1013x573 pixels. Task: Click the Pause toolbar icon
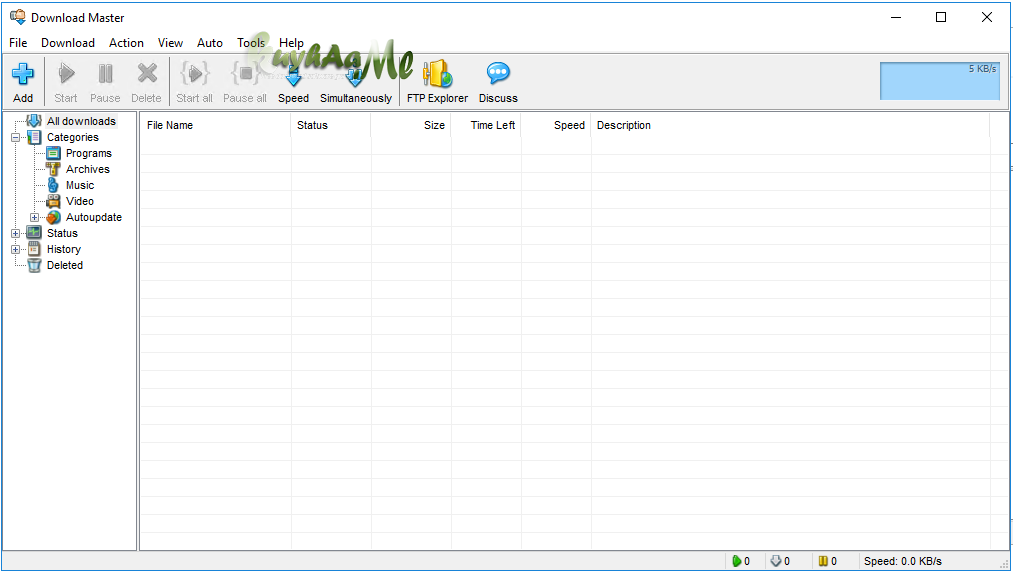pos(105,74)
